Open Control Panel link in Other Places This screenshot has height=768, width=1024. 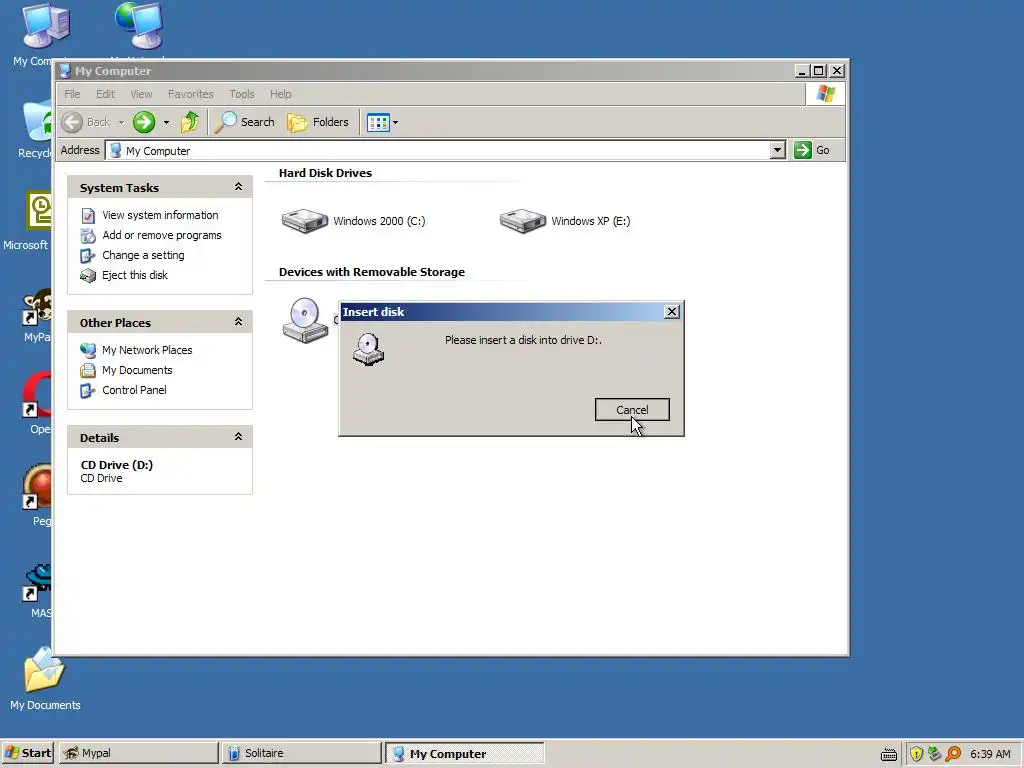(x=134, y=390)
